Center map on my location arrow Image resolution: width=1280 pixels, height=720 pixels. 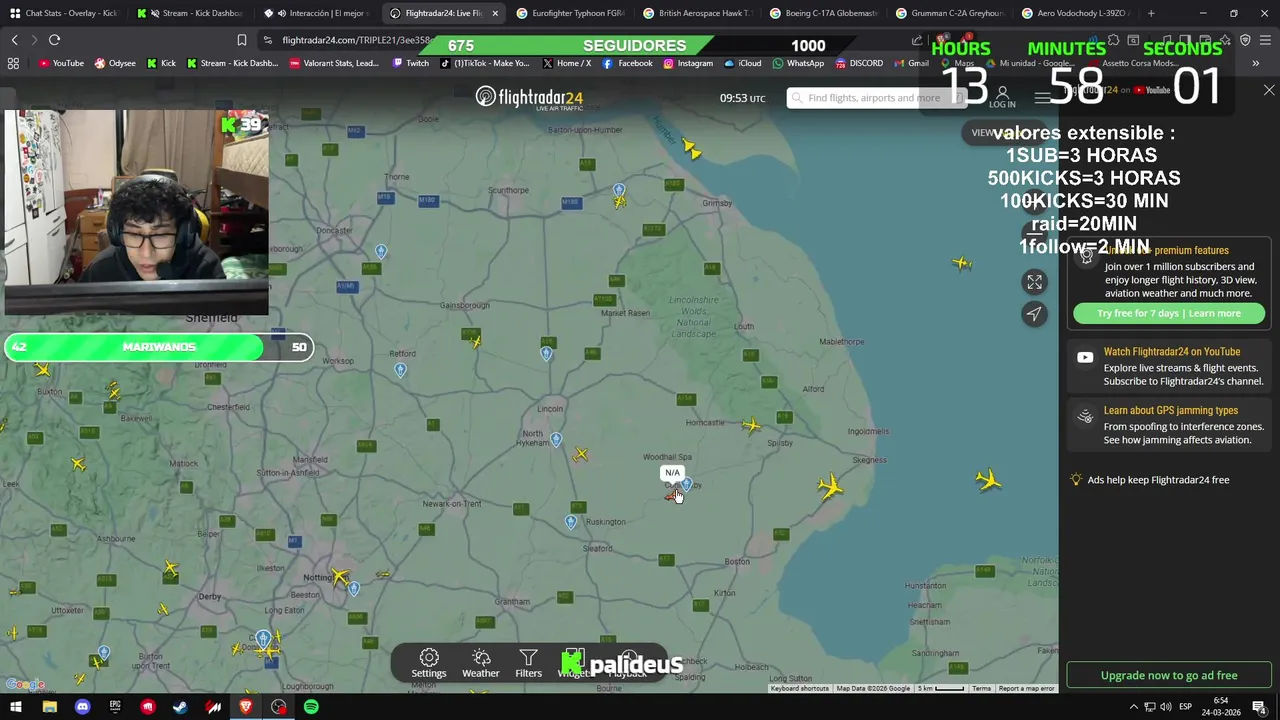tap(1034, 314)
